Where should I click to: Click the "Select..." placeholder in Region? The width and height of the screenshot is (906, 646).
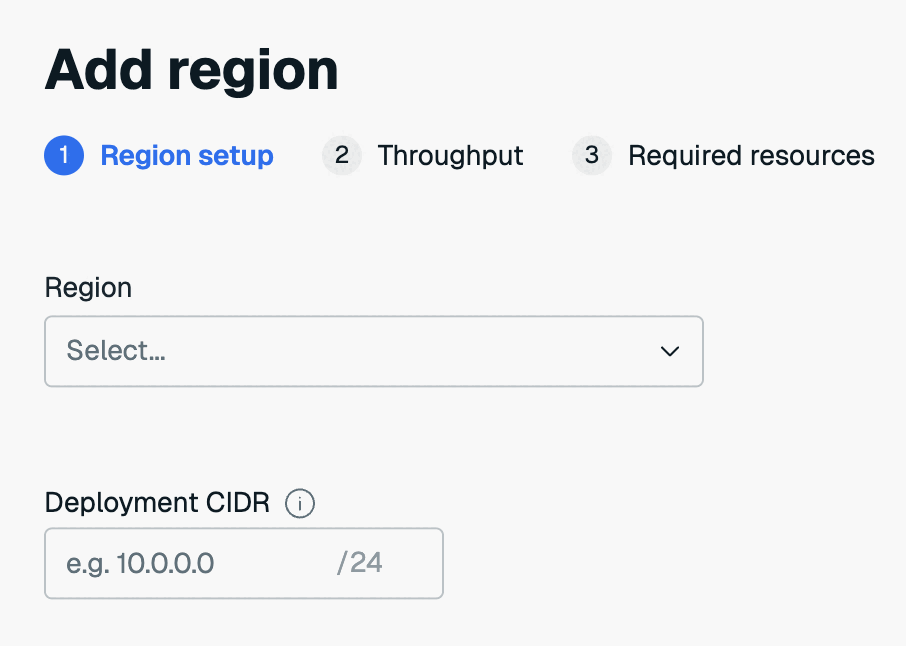click(116, 351)
